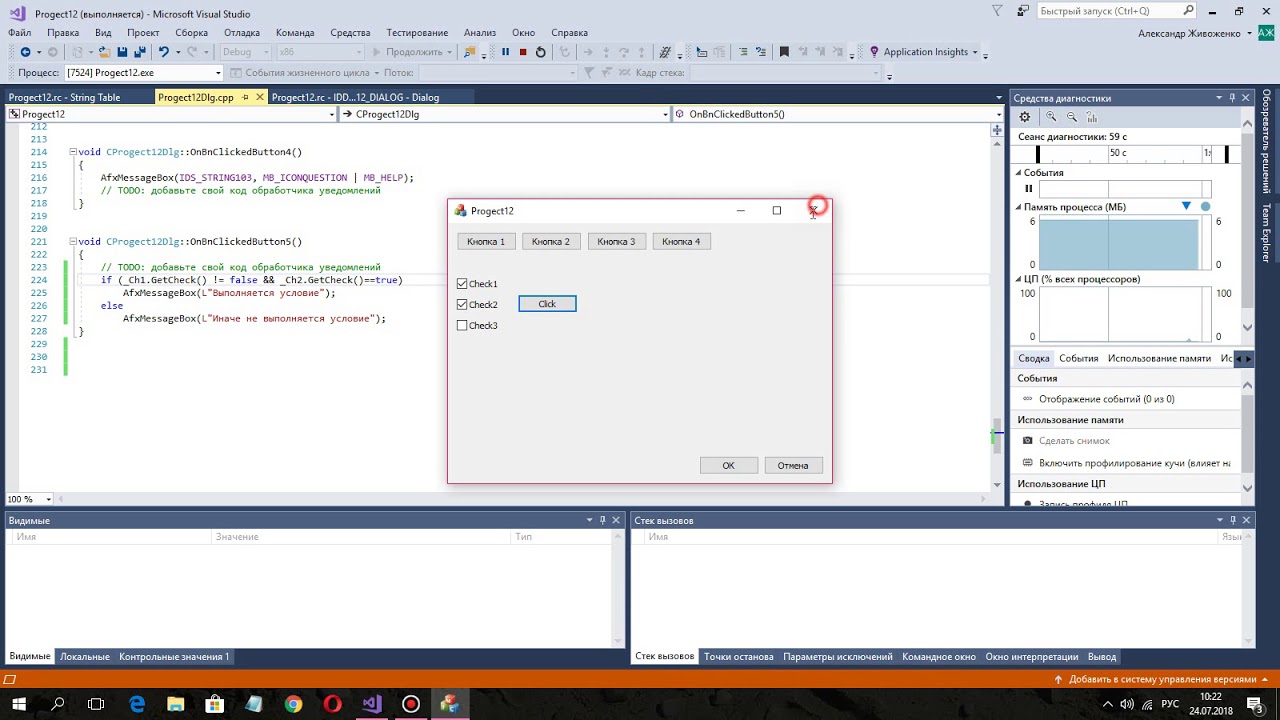Reset diagnostics view chart icon

[x=1092, y=117]
